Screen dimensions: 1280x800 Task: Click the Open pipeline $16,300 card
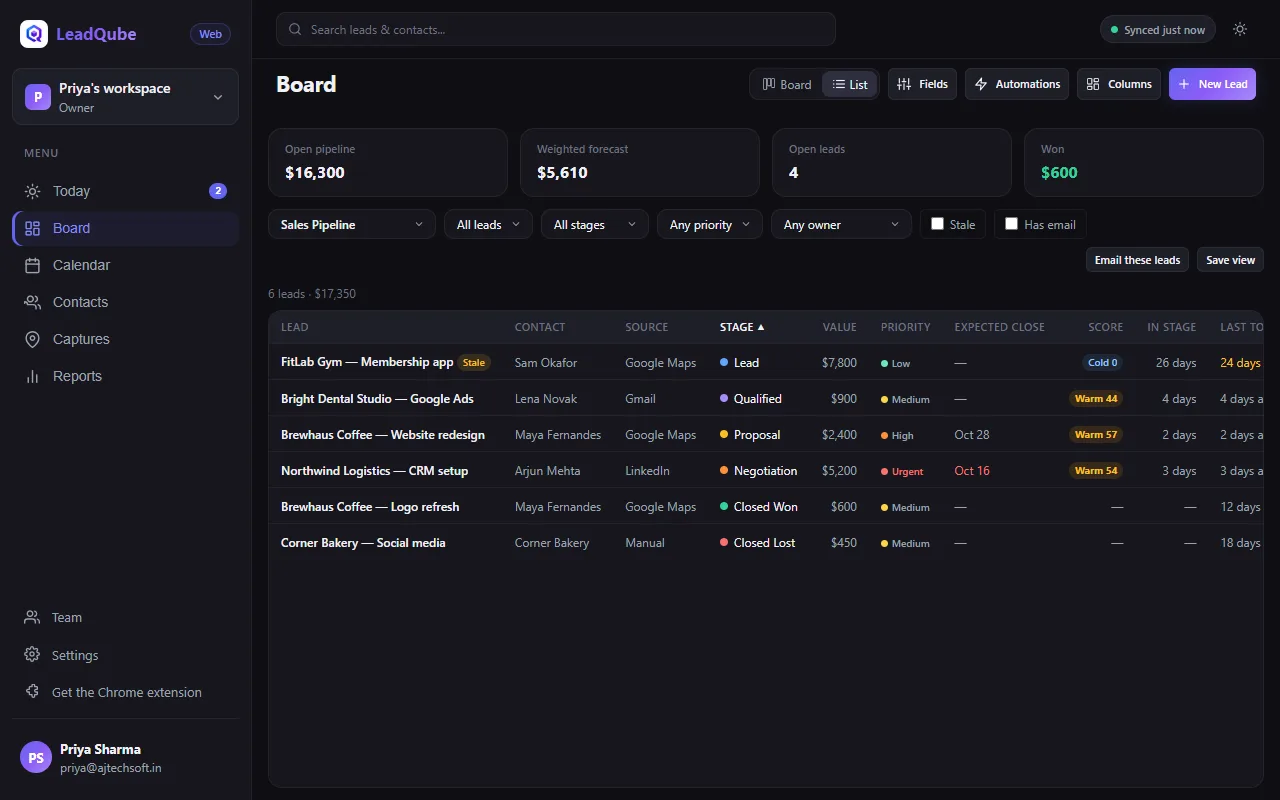(x=388, y=162)
